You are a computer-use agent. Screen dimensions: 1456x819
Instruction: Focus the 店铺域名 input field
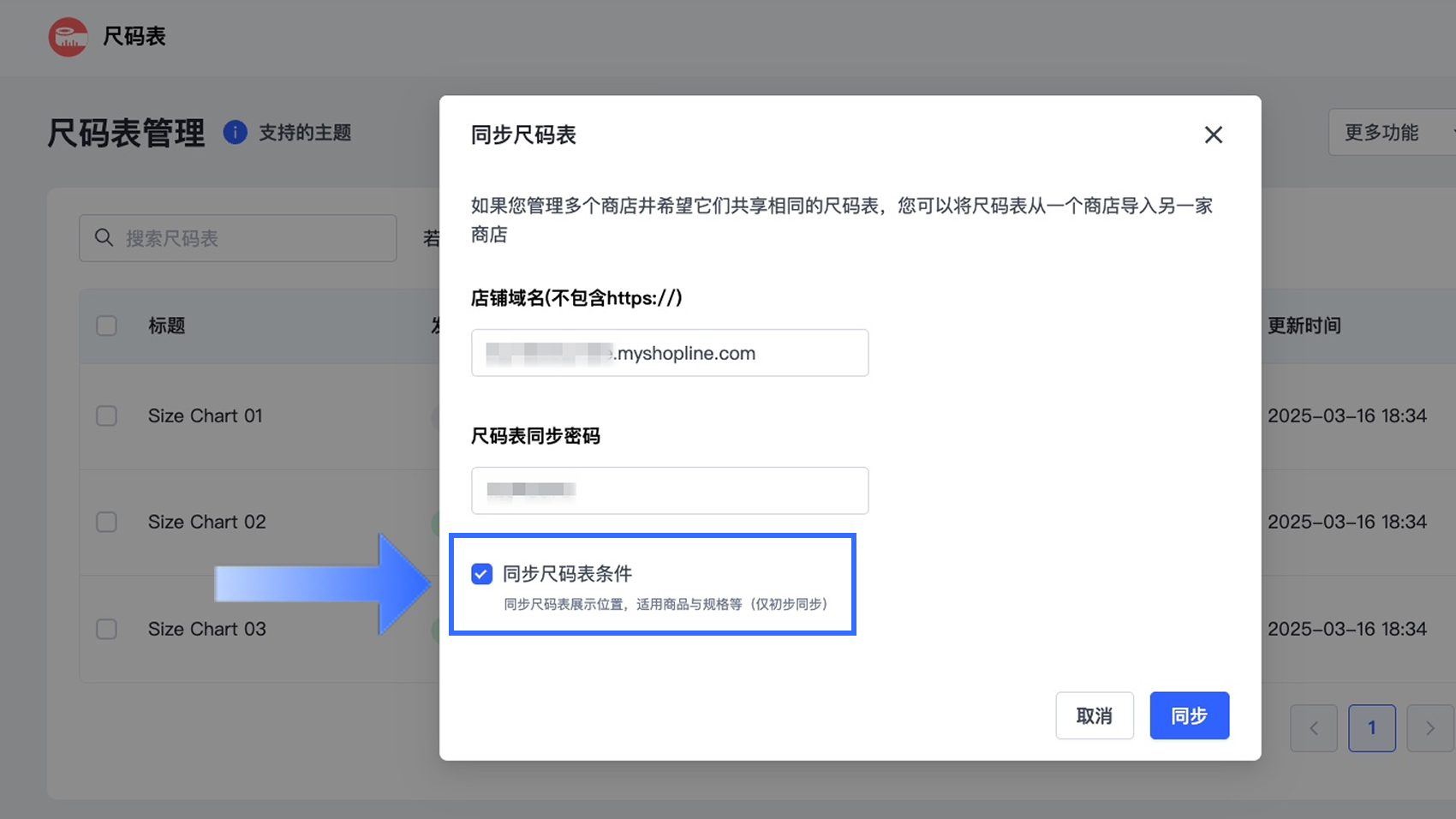click(x=670, y=353)
